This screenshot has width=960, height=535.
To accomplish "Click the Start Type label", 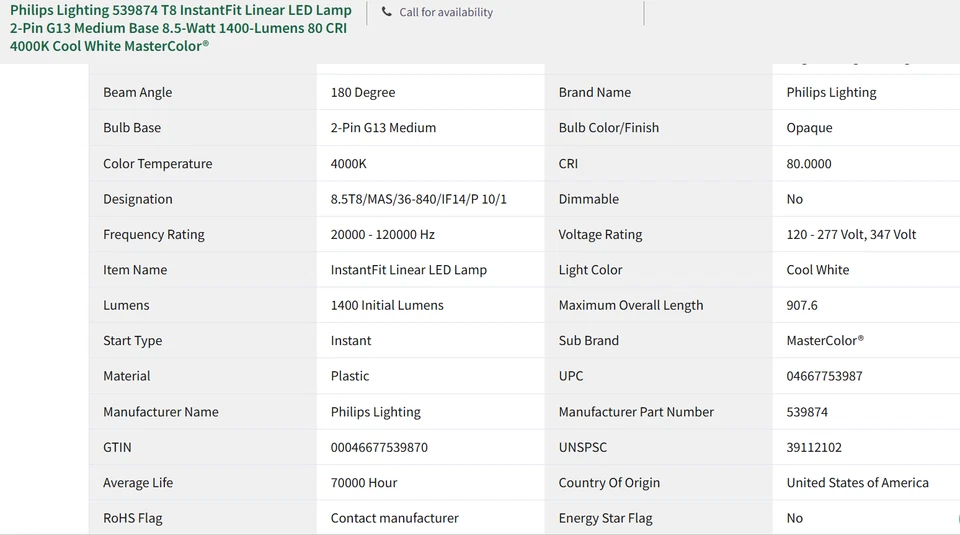I will pos(132,341).
